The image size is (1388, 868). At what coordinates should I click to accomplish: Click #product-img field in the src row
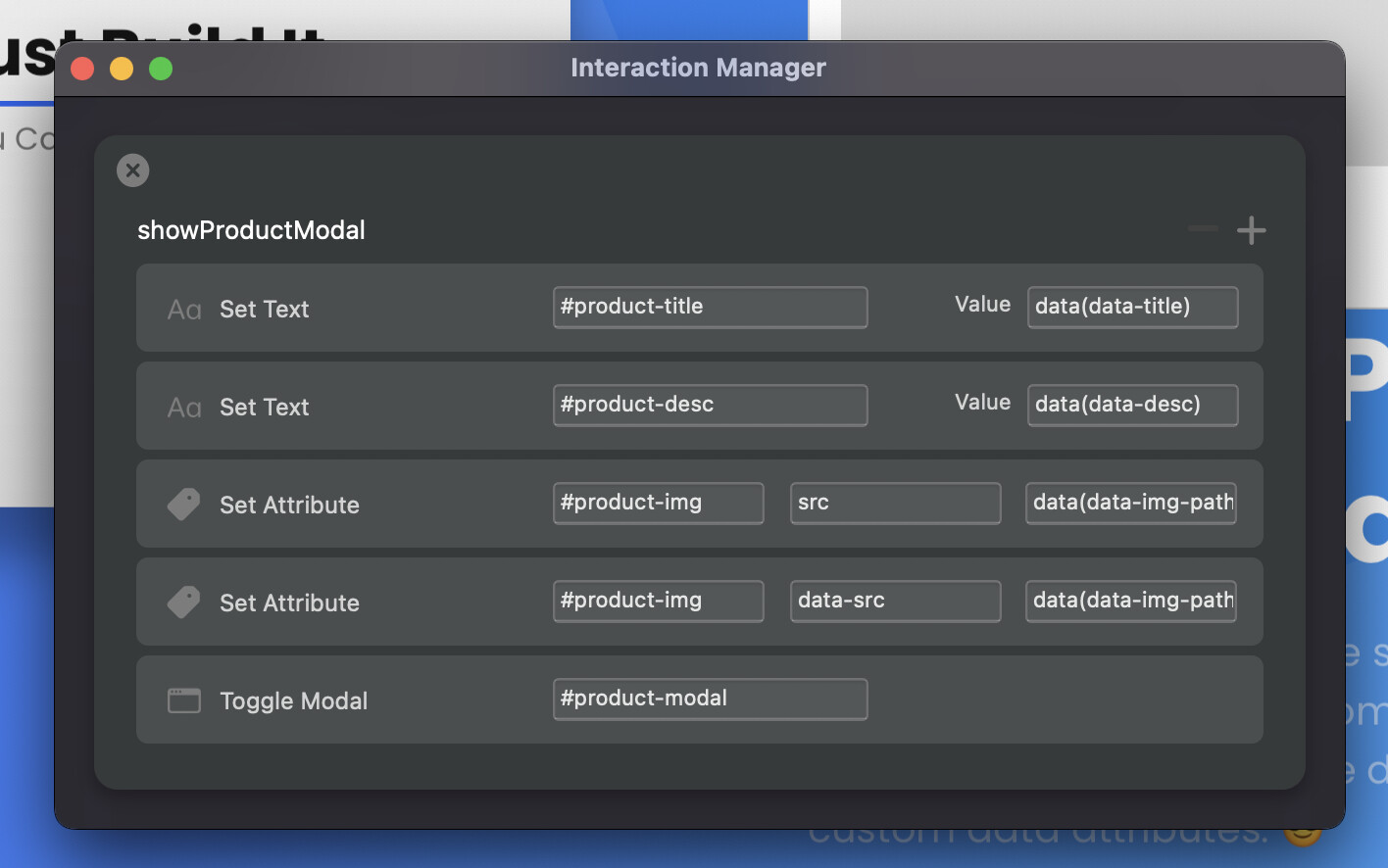point(658,503)
